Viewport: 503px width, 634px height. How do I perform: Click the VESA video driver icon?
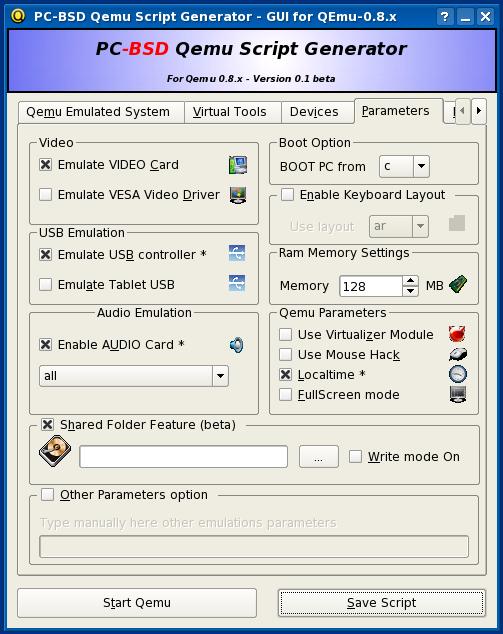(x=238, y=195)
